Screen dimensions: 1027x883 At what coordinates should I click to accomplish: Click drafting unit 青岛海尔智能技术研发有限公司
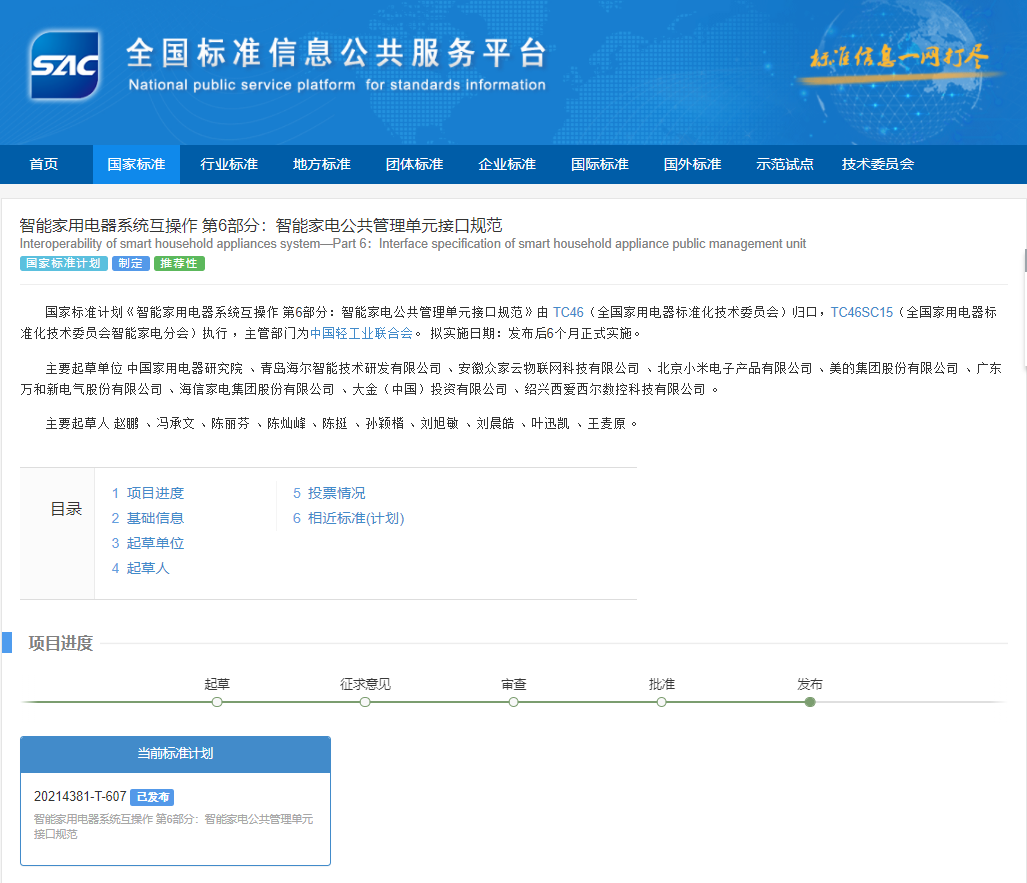350,369
